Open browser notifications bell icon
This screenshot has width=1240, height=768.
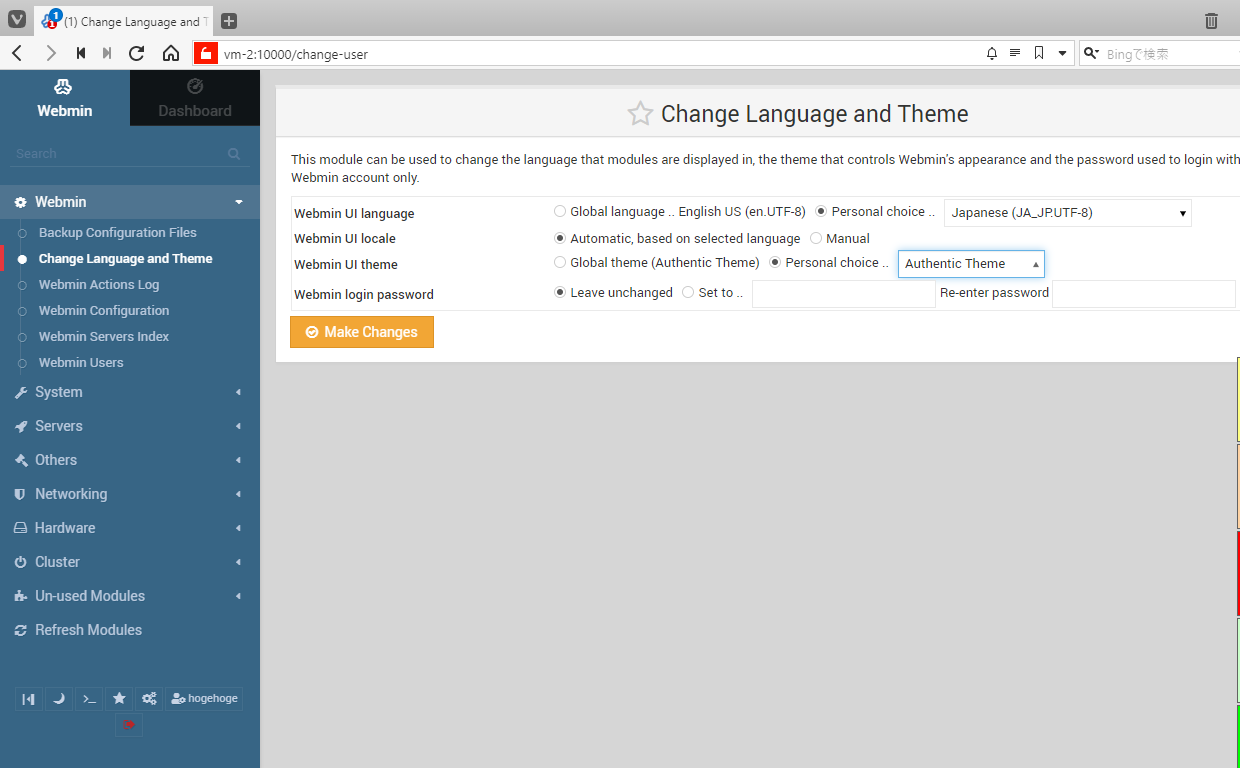[x=992, y=54]
